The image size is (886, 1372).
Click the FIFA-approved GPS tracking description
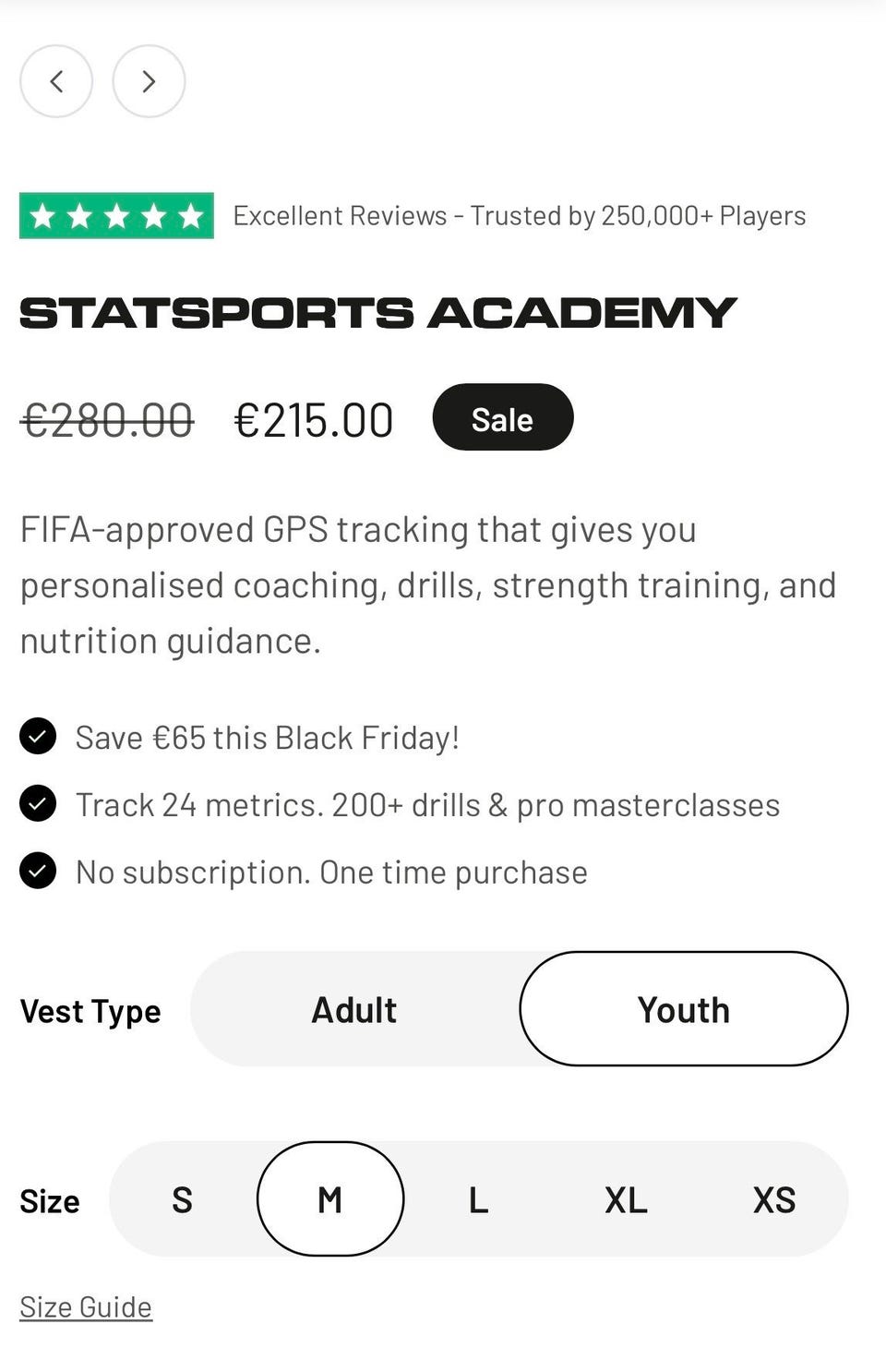pyautogui.click(x=428, y=584)
